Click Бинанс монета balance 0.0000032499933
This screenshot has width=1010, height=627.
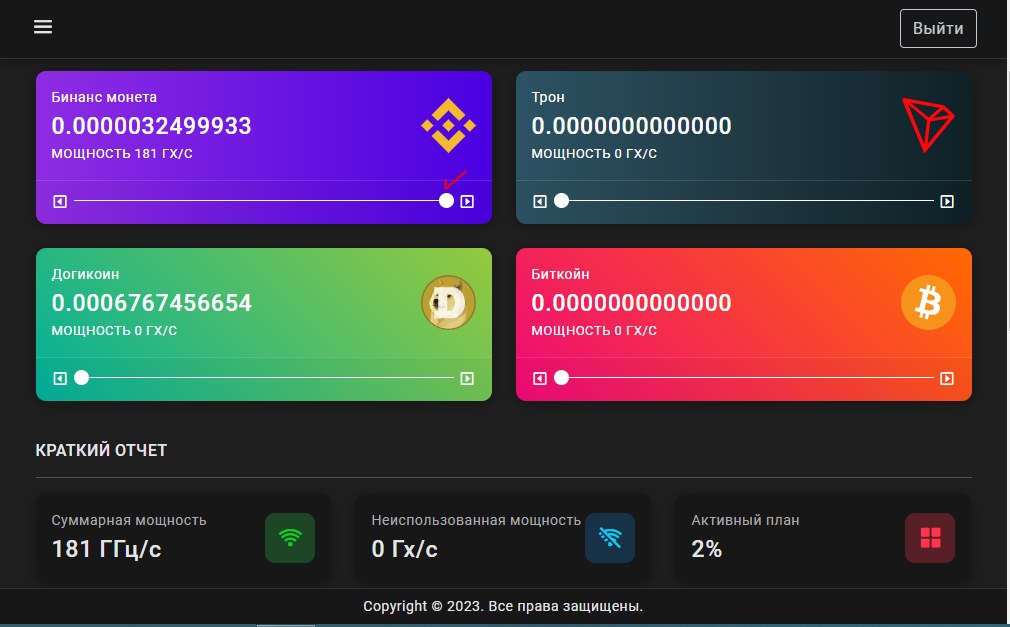pyautogui.click(x=151, y=126)
